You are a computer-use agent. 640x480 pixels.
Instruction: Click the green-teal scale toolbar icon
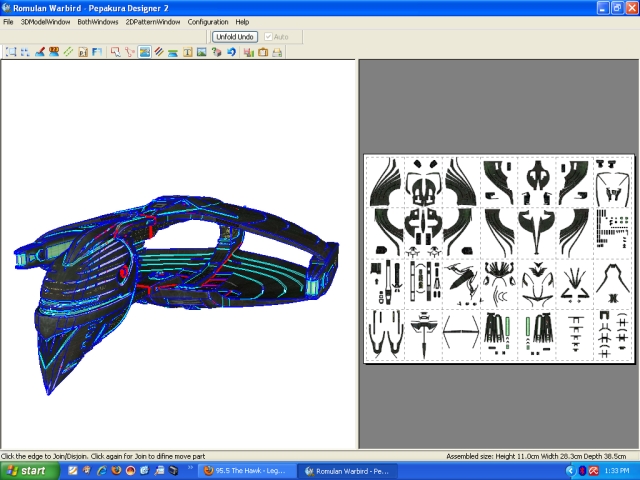click(173, 52)
